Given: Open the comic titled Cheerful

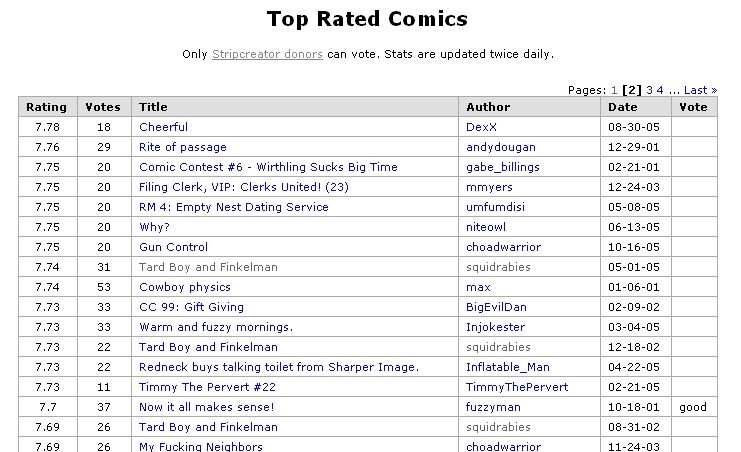Looking at the screenshot, I should 163,127.
